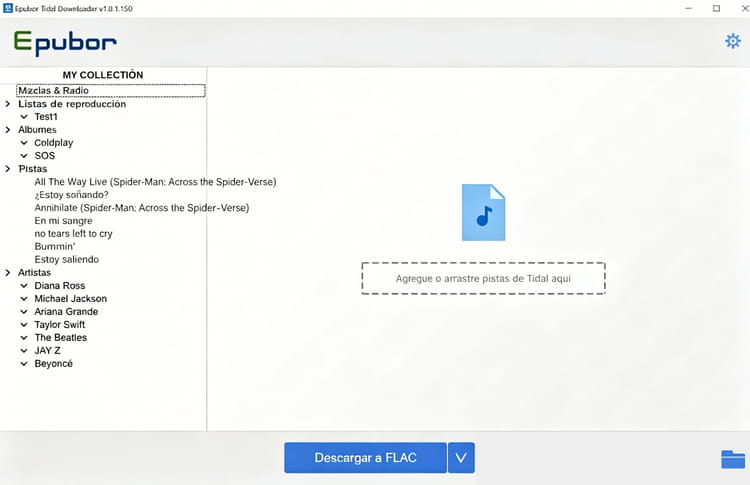Select track Estoy saliendo
Image resolution: width=750 pixels, height=485 pixels.
[66, 259]
